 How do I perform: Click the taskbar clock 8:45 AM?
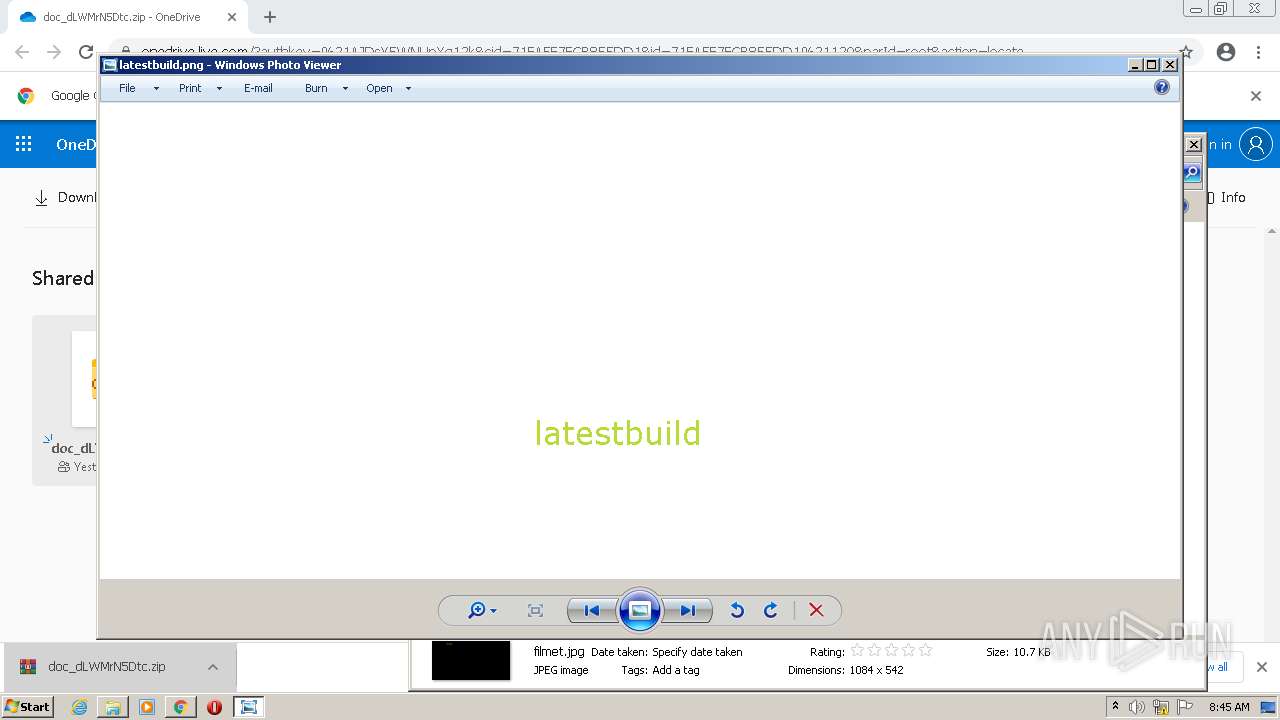[x=1228, y=707]
